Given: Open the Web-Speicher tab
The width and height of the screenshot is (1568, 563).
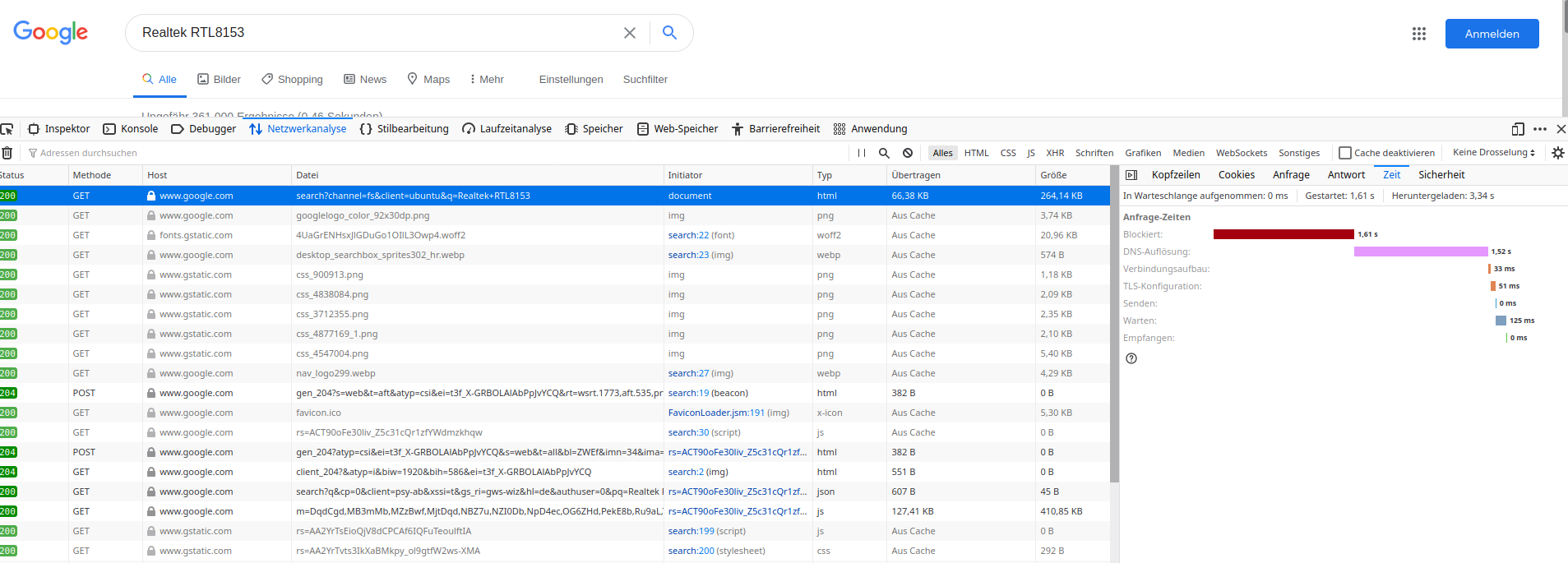Looking at the screenshot, I should tap(678, 129).
